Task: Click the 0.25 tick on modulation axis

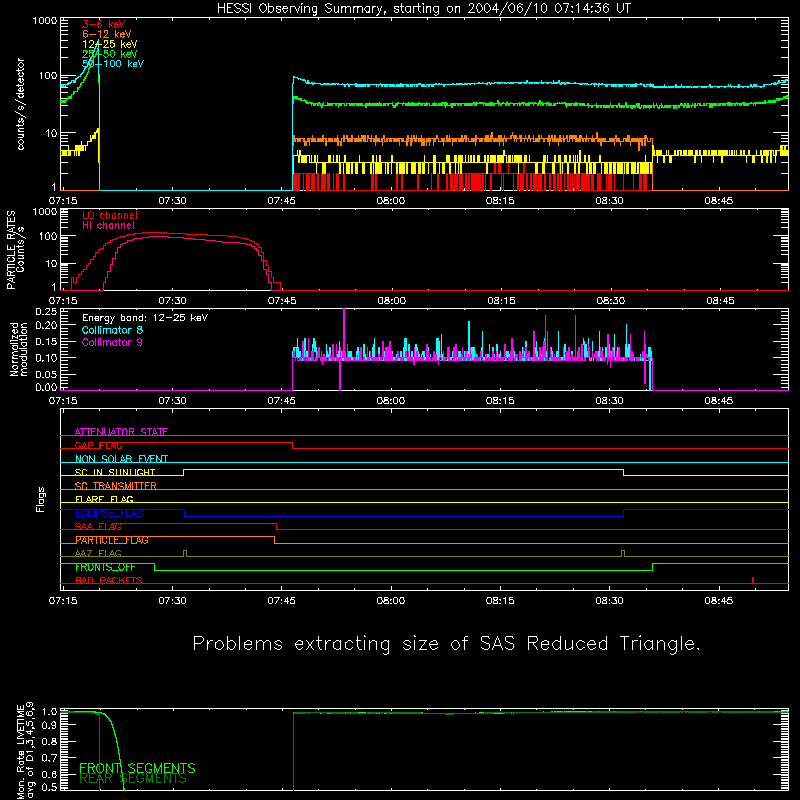Action: [x=46, y=312]
